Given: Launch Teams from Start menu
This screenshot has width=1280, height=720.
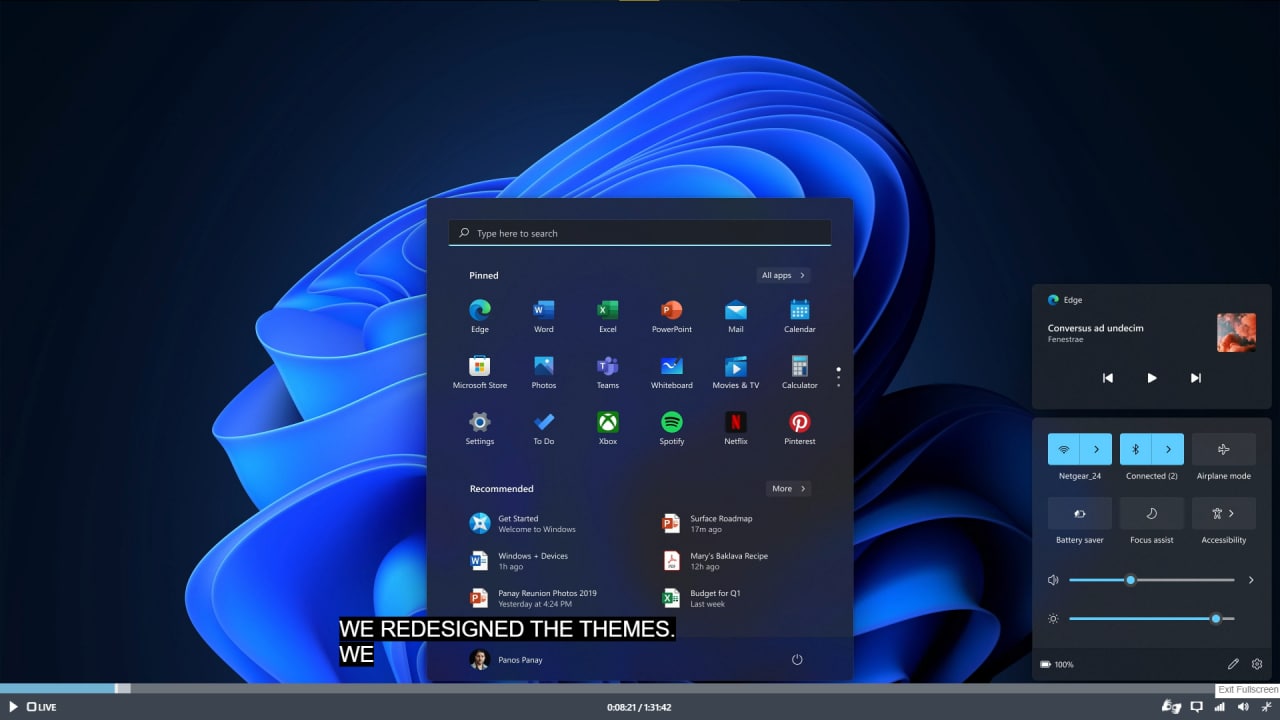Looking at the screenshot, I should point(608,372).
